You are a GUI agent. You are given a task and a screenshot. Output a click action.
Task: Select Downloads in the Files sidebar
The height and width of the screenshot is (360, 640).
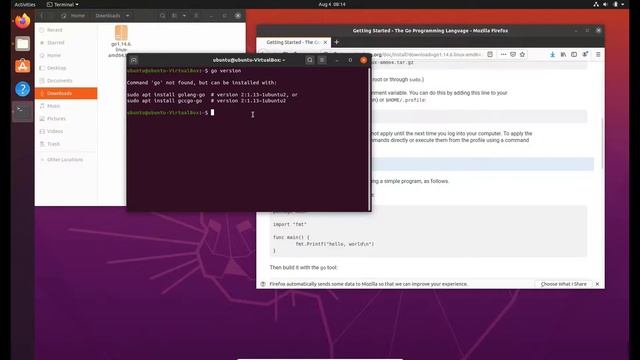[66, 93]
